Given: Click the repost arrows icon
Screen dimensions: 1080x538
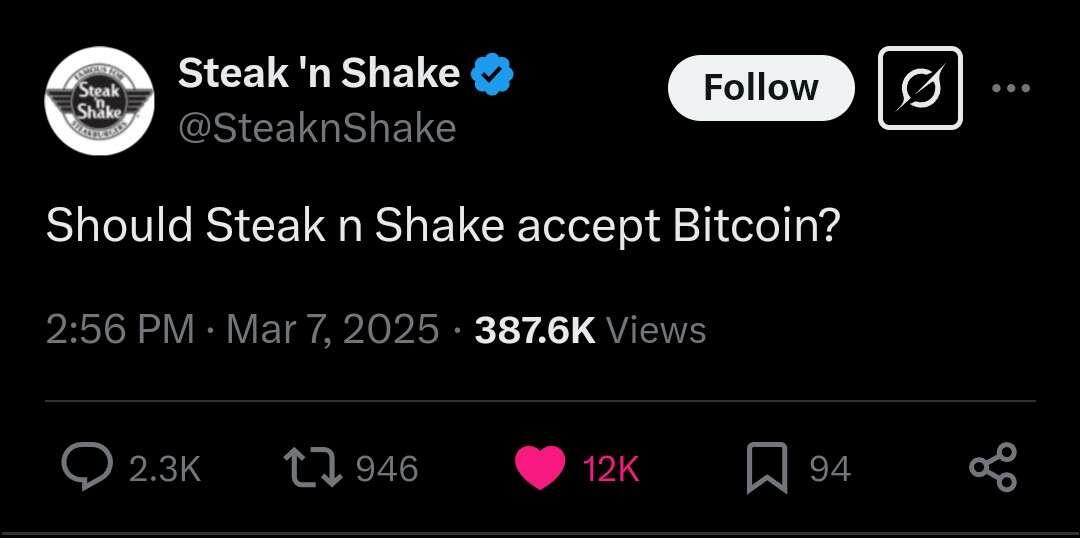Looking at the screenshot, I should coord(313,468).
